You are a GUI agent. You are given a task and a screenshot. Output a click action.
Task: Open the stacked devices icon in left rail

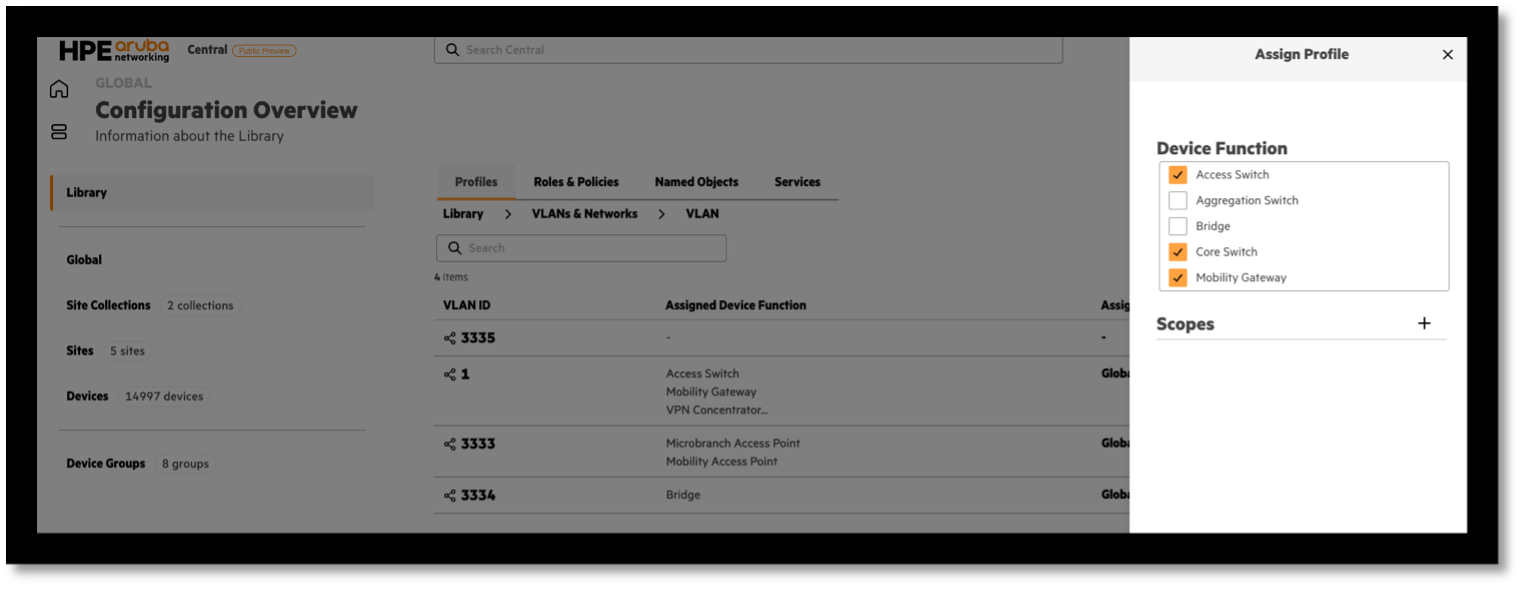[x=59, y=132]
